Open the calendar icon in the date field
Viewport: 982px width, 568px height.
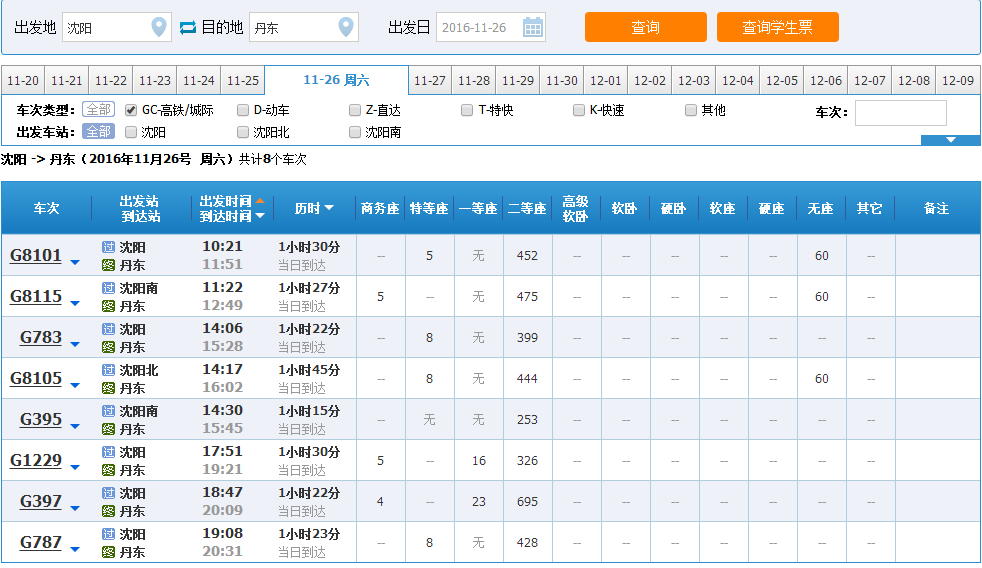(533, 28)
